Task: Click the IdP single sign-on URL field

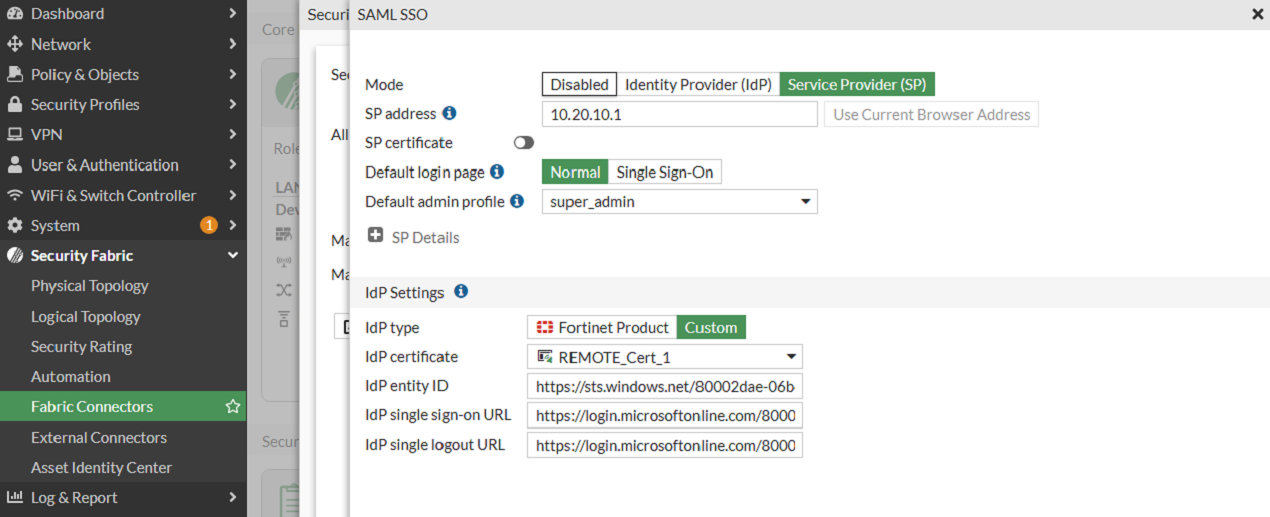Action: click(x=665, y=415)
